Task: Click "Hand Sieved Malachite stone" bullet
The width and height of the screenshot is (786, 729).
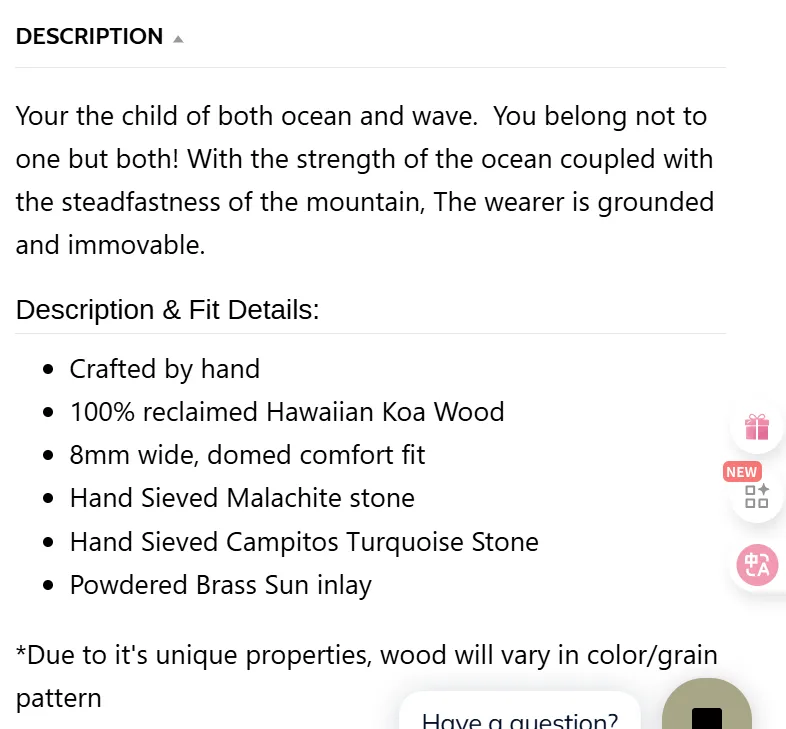Action: 242,498
